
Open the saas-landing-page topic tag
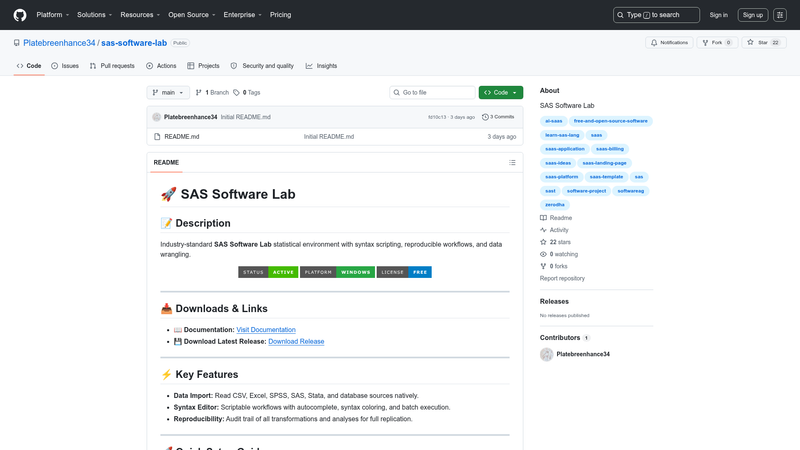coord(604,163)
